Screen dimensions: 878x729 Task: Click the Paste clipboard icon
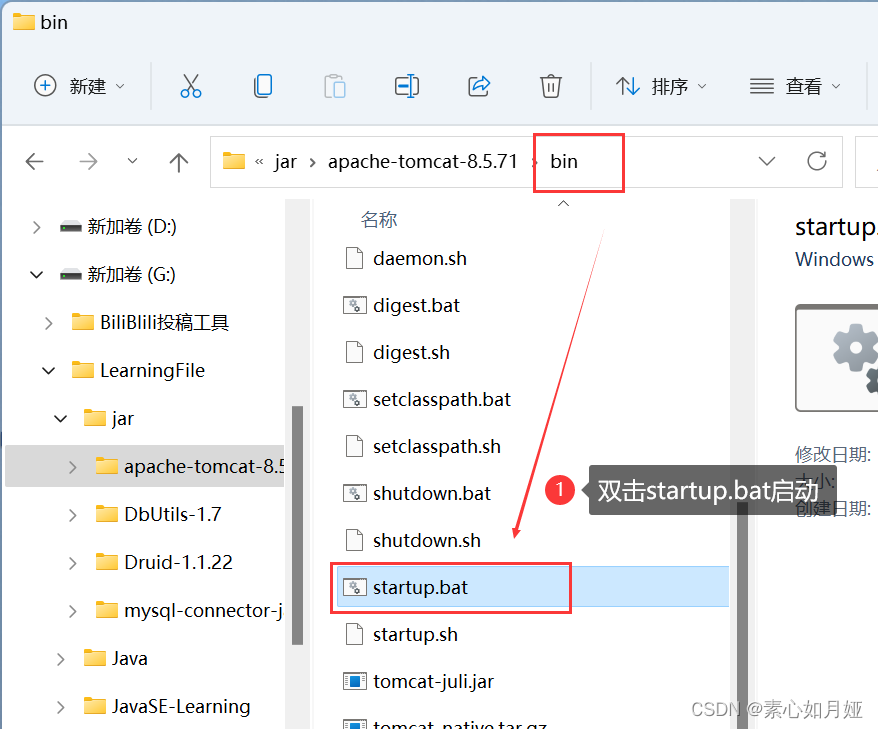point(335,86)
